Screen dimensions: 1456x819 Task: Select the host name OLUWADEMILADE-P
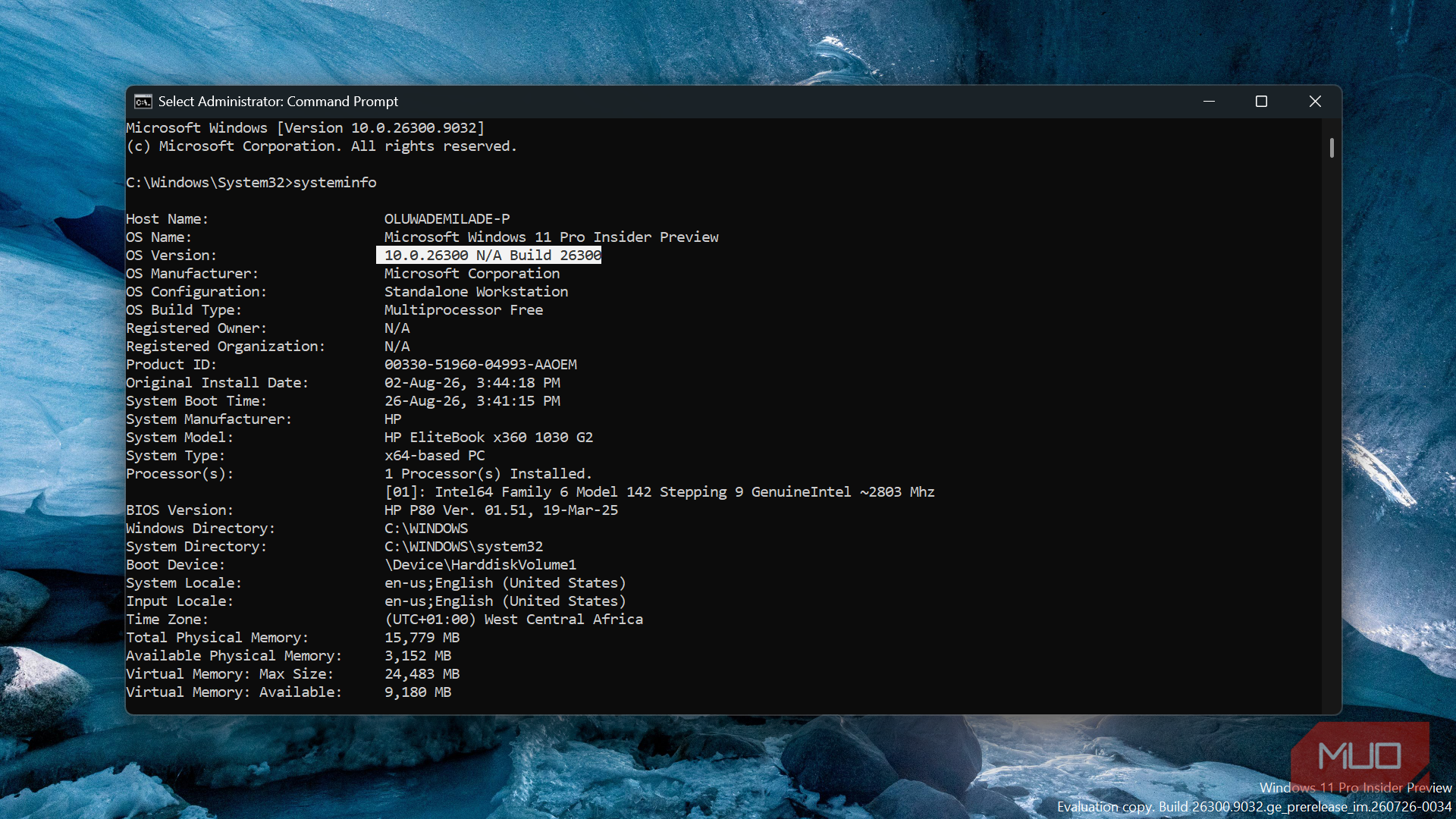tap(447, 219)
